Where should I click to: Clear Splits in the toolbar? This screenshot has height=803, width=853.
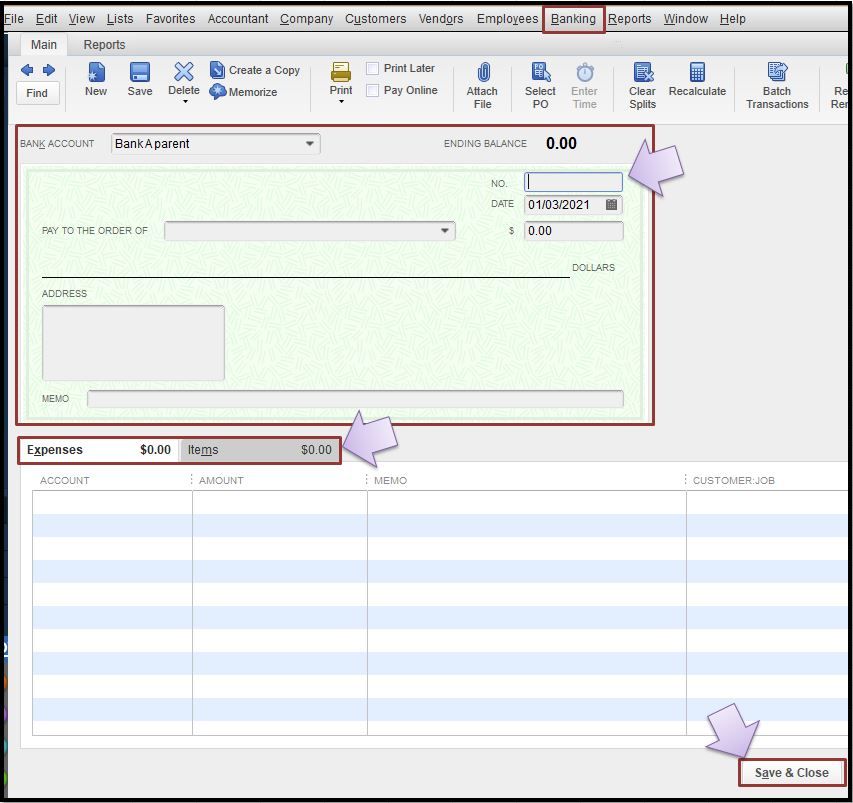click(642, 85)
